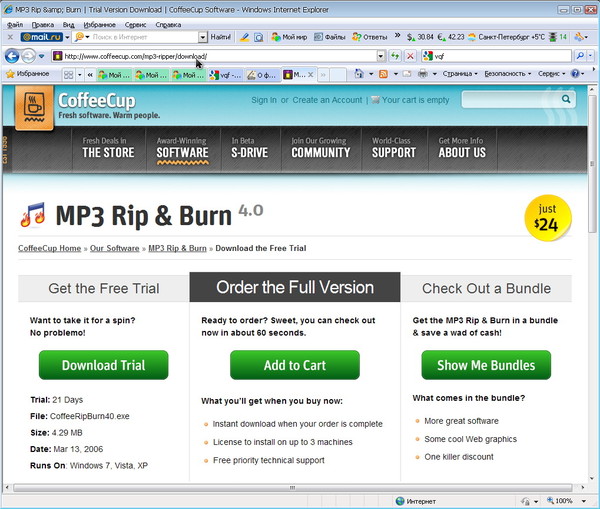Screen dimensions: 600x509
Task: Open the Справка menu
Action: pyautogui.click(x=168, y=24)
